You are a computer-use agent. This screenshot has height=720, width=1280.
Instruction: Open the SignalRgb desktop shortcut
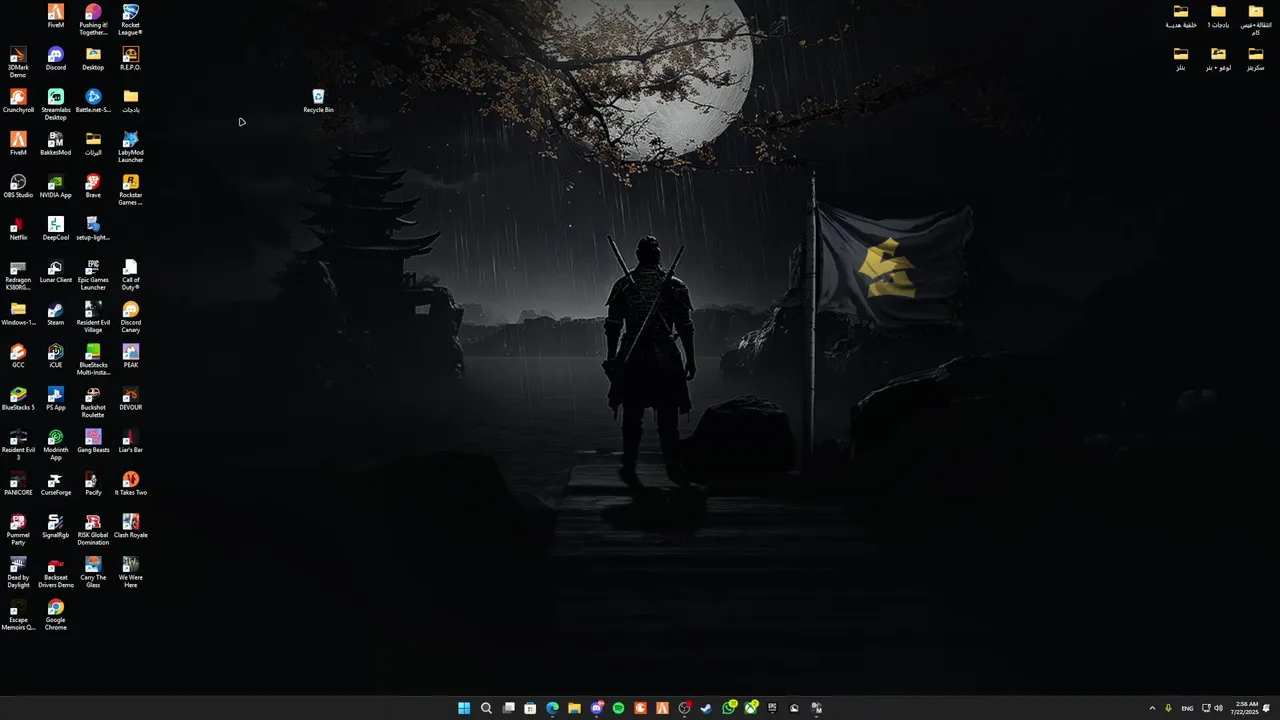click(55, 526)
